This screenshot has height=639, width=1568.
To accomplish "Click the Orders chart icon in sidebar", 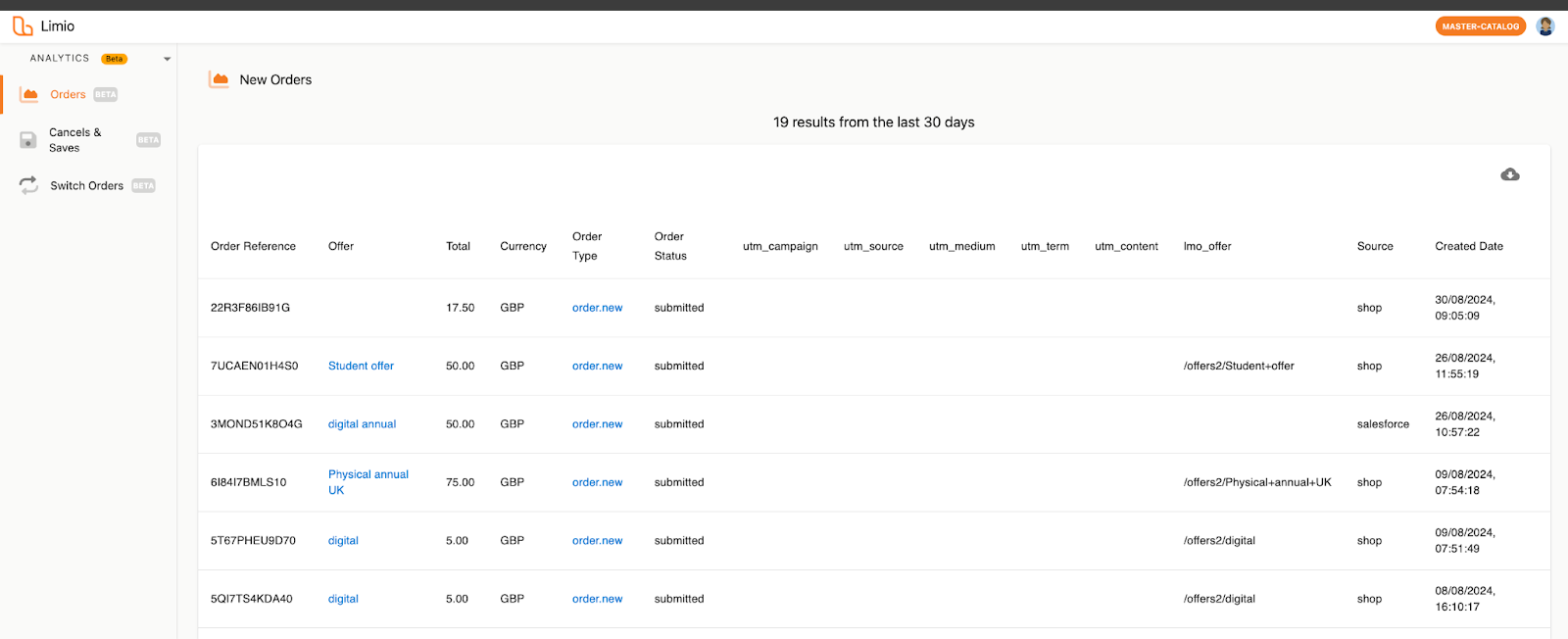I will point(29,95).
